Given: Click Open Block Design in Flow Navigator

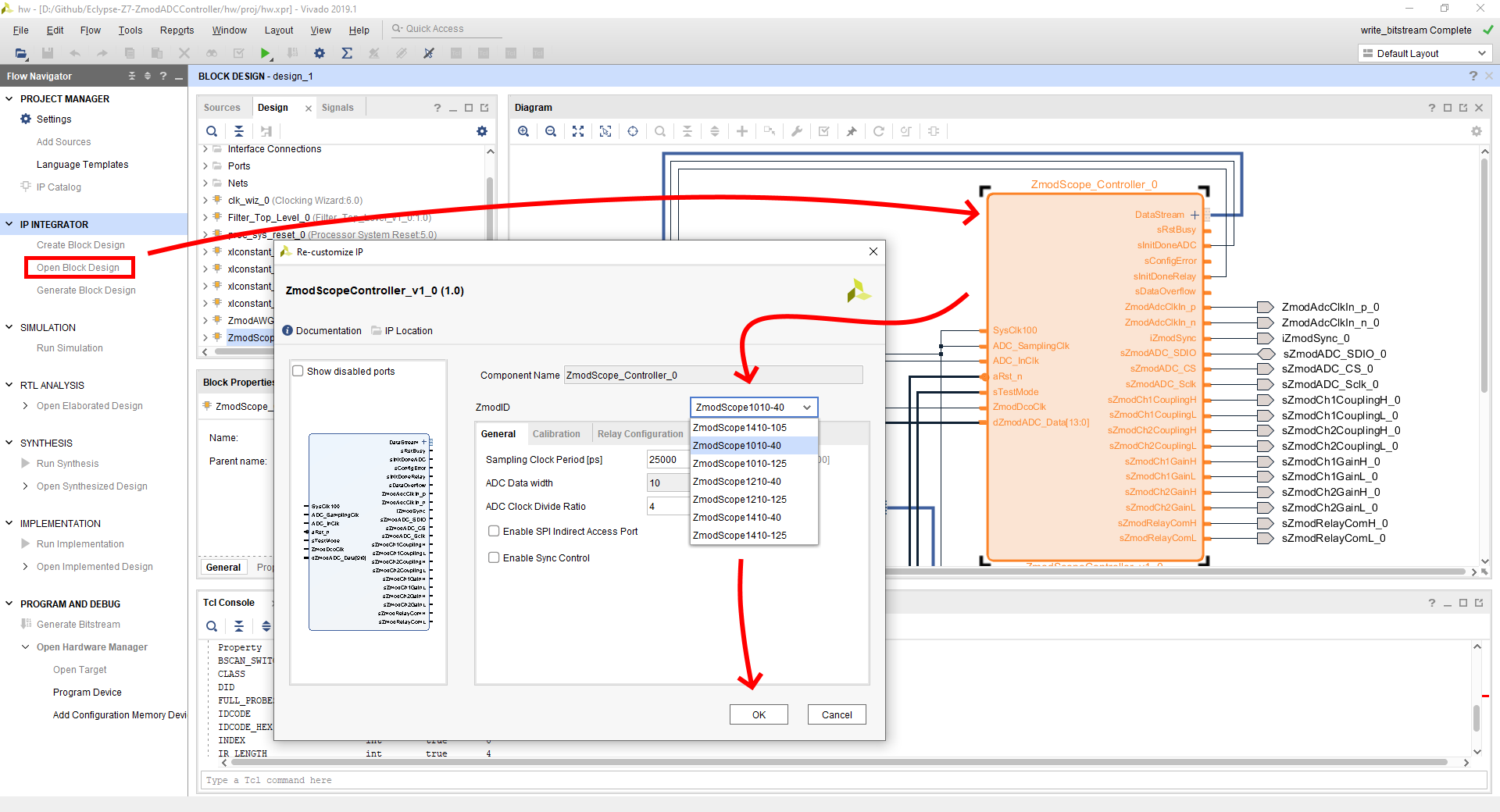Looking at the screenshot, I should tap(78, 268).
